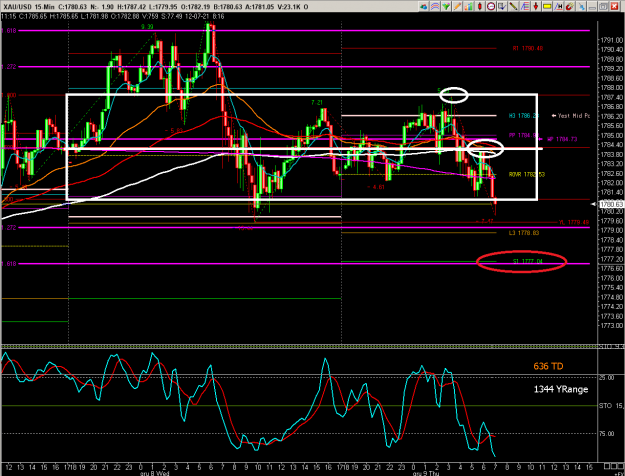Select the horizontal line H tool
The width and height of the screenshot is (625, 476).
(x=558, y=6)
